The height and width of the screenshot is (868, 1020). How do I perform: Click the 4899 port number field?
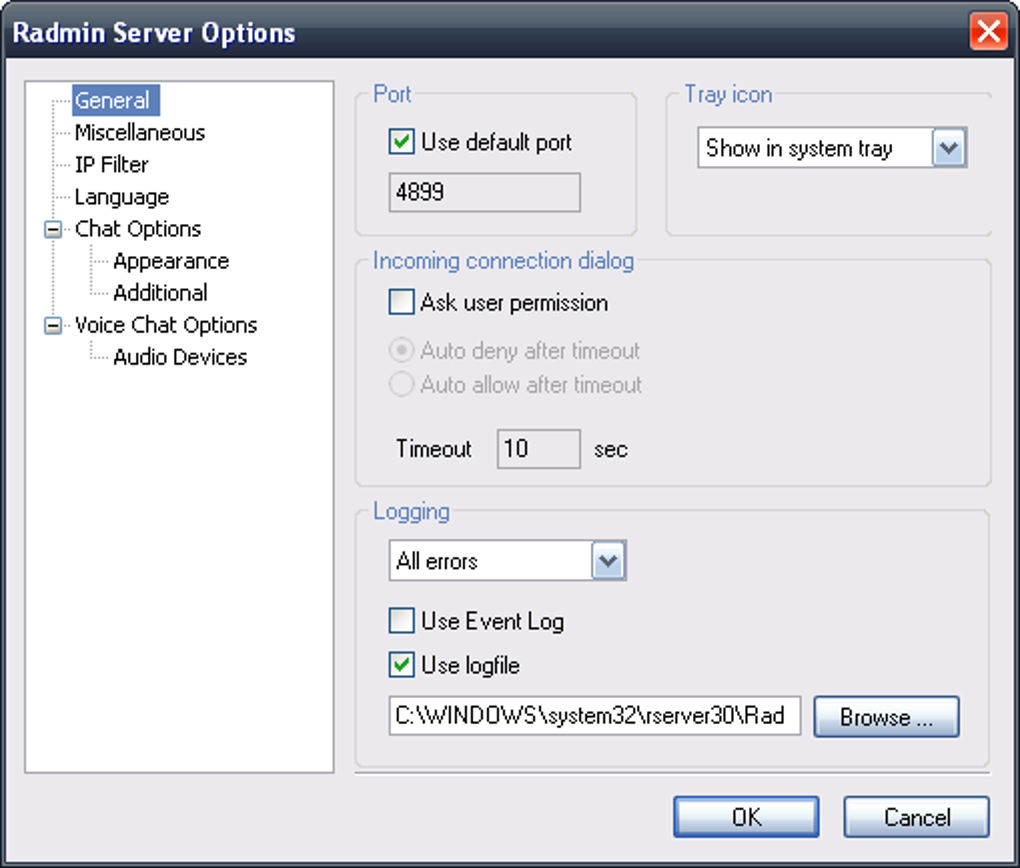(x=485, y=193)
